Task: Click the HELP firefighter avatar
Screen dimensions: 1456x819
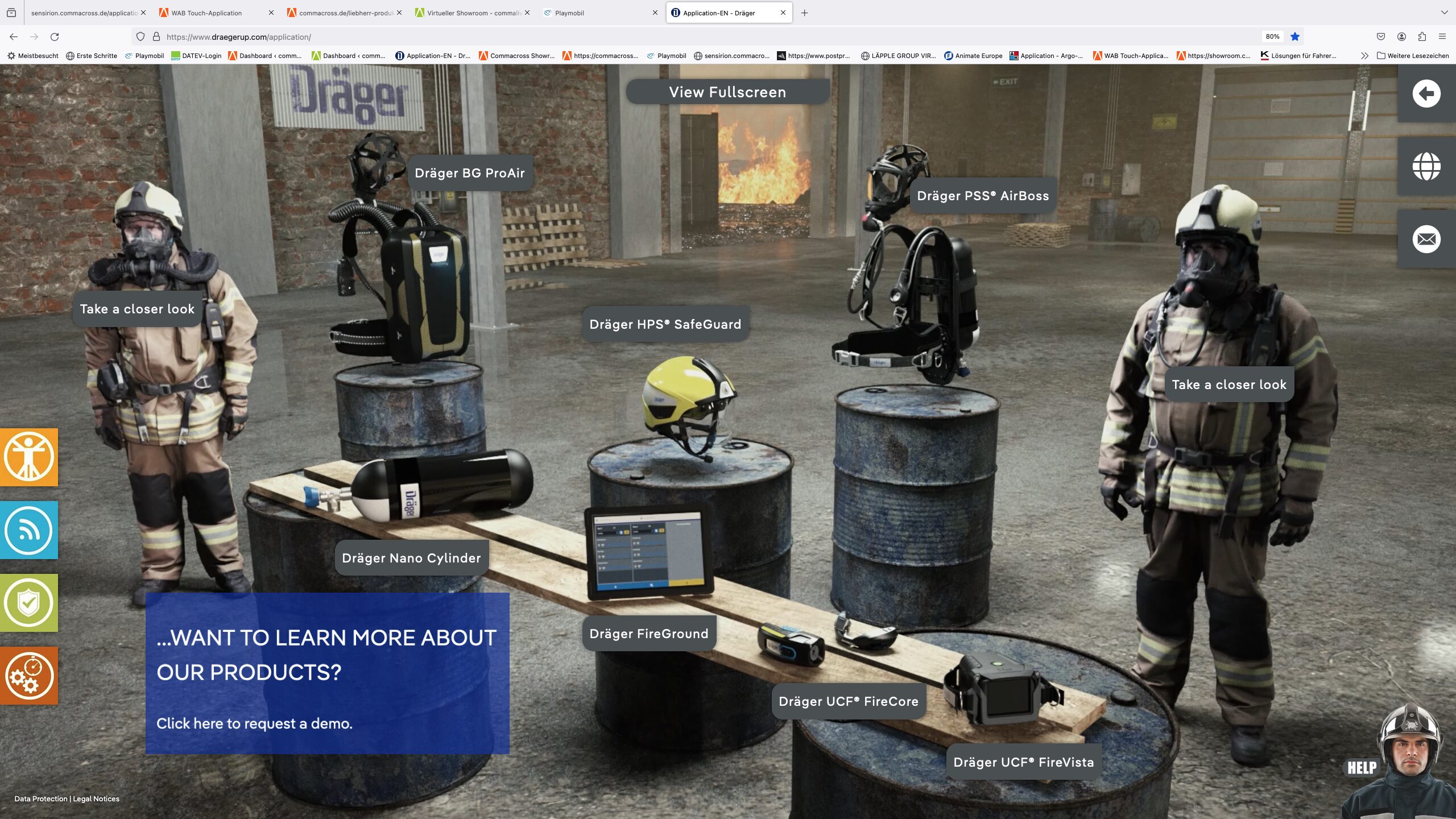Action: click(x=1400, y=761)
